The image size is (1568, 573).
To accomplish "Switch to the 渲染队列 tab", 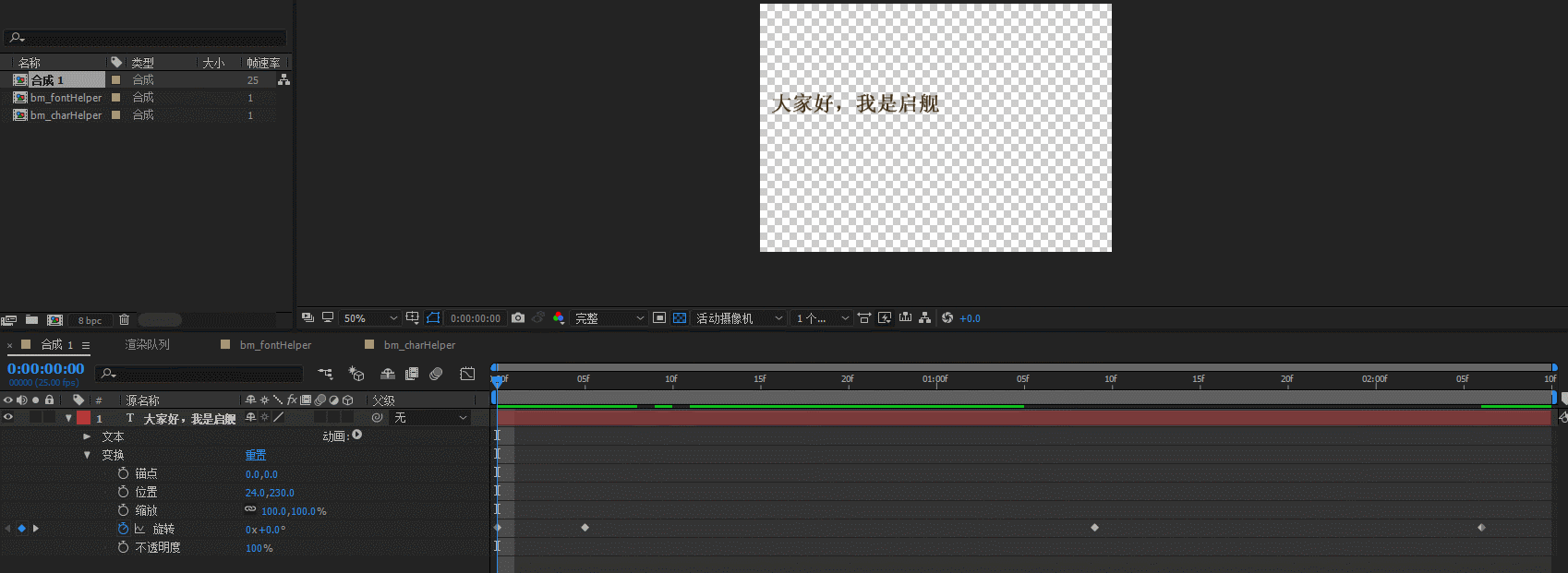I will click(148, 344).
